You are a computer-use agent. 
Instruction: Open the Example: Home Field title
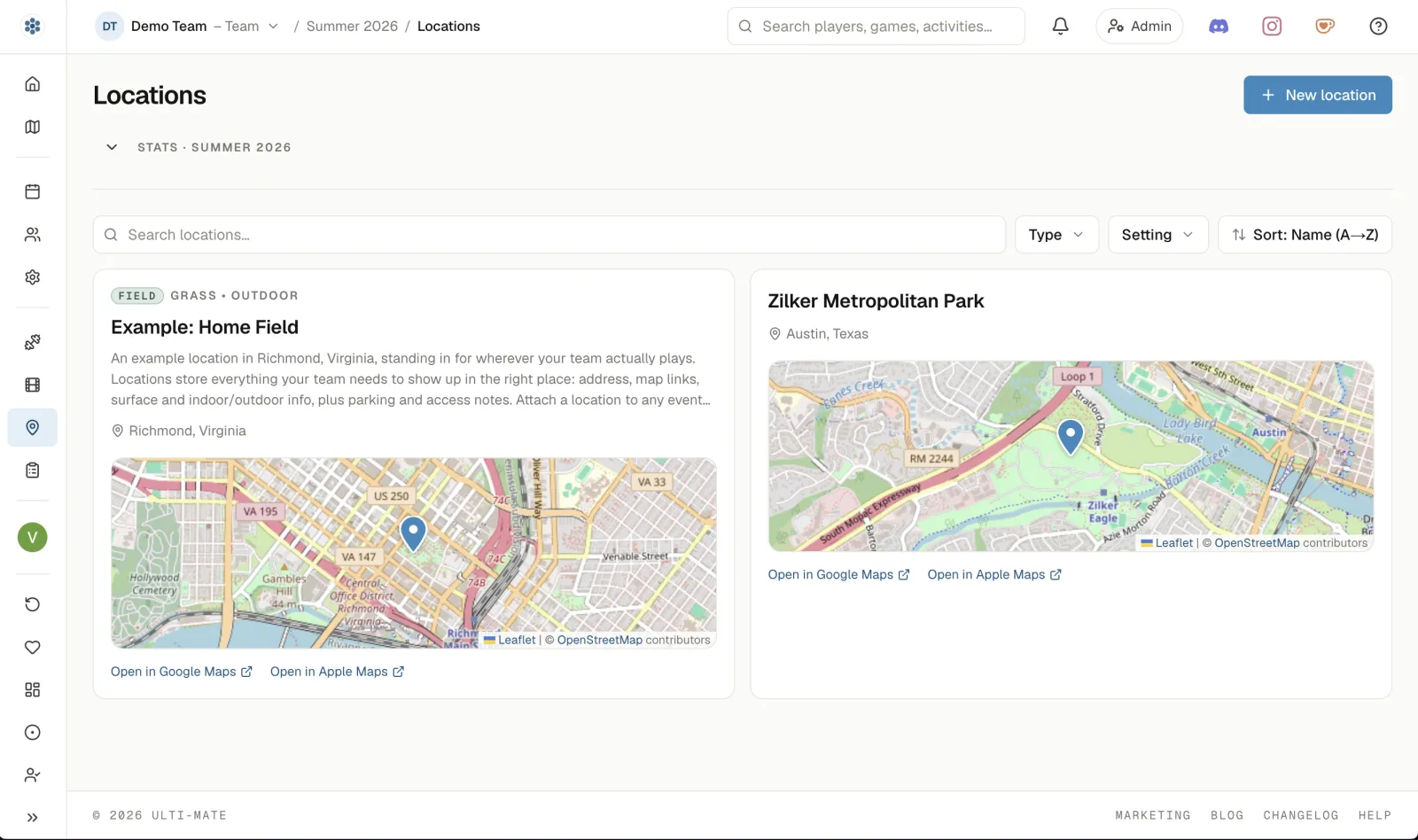[205, 327]
